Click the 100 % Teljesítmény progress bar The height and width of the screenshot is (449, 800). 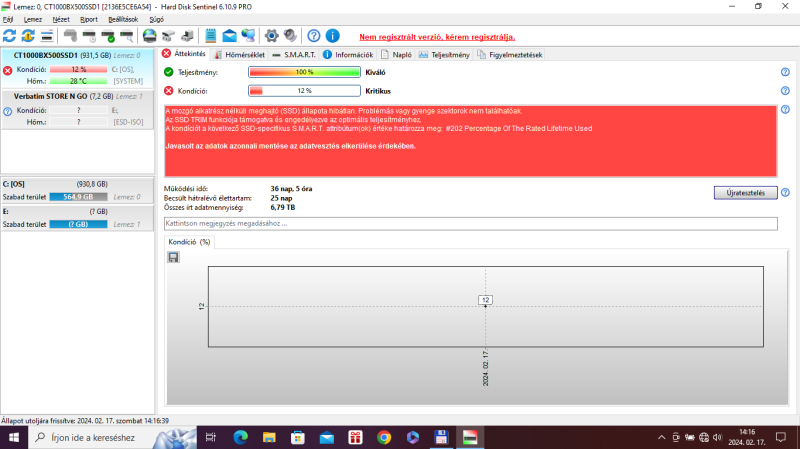304,72
